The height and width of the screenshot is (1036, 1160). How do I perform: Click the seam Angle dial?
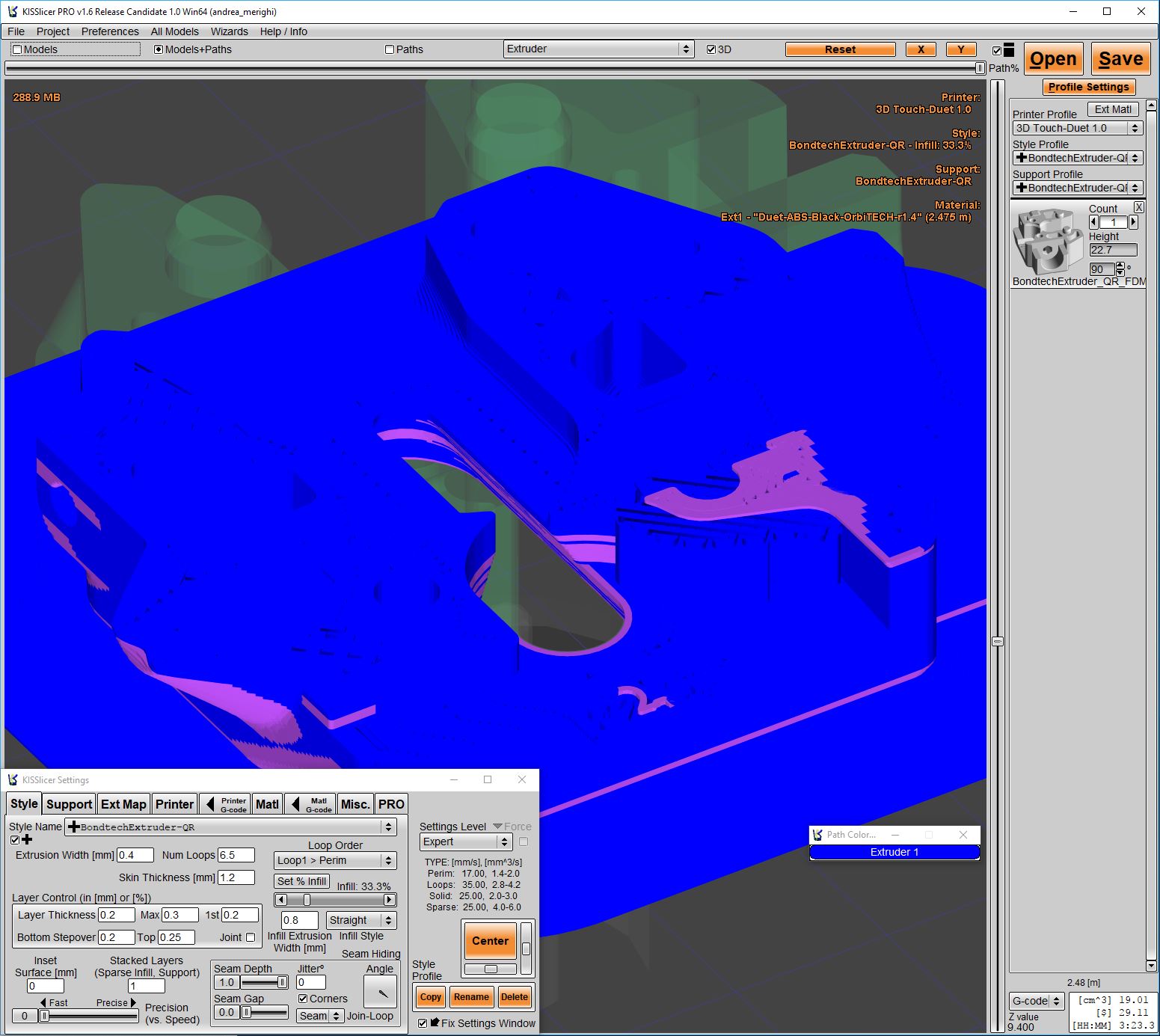(x=380, y=992)
